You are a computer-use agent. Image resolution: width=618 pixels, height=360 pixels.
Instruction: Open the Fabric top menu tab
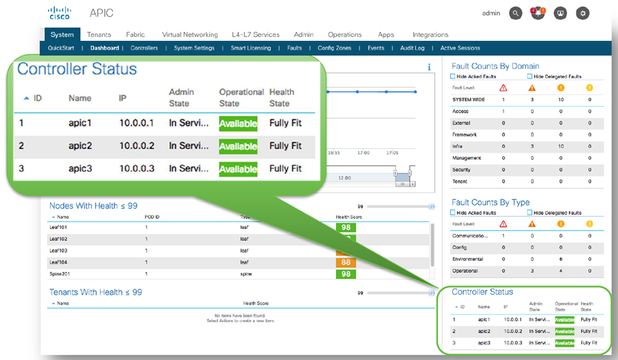click(135, 35)
